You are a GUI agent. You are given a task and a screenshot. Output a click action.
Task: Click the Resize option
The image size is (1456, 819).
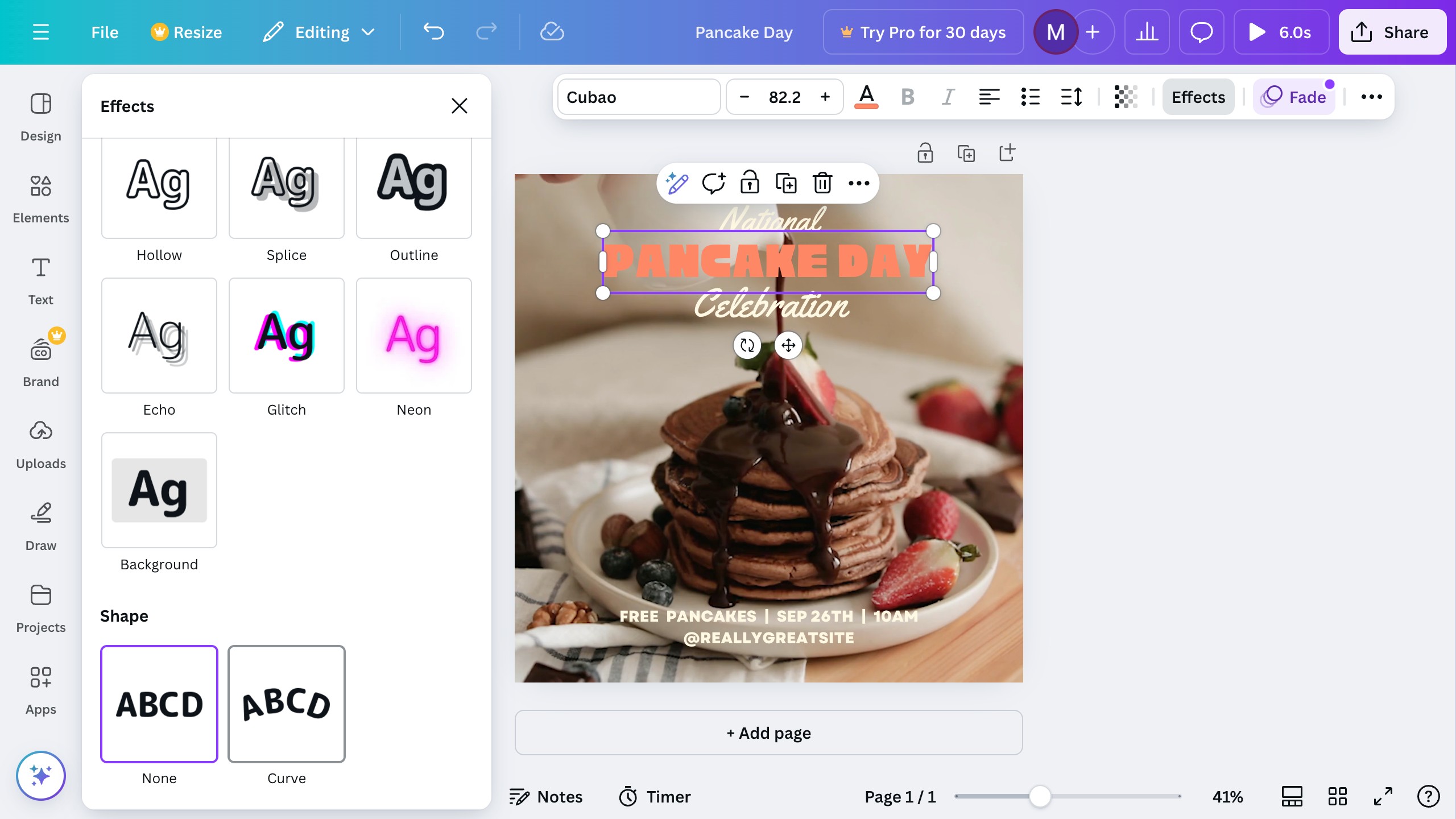coord(187,32)
